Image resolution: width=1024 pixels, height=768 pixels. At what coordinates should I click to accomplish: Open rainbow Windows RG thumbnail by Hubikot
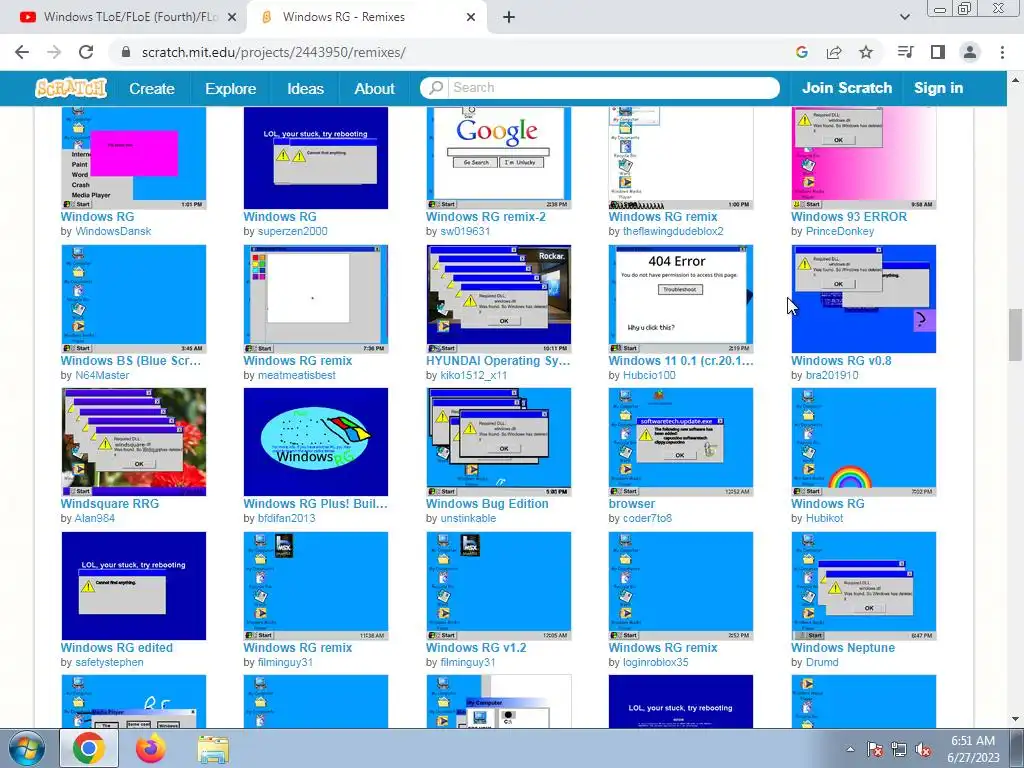tap(864, 442)
